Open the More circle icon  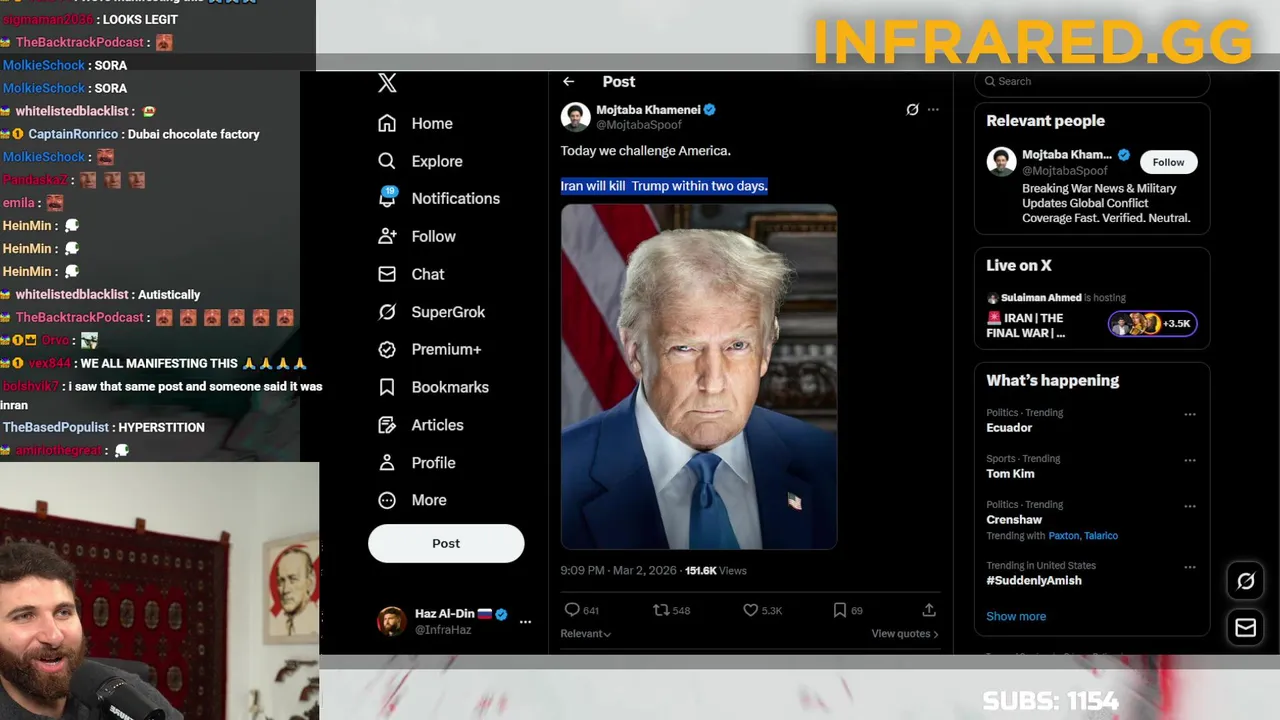click(x=387, y=500)
